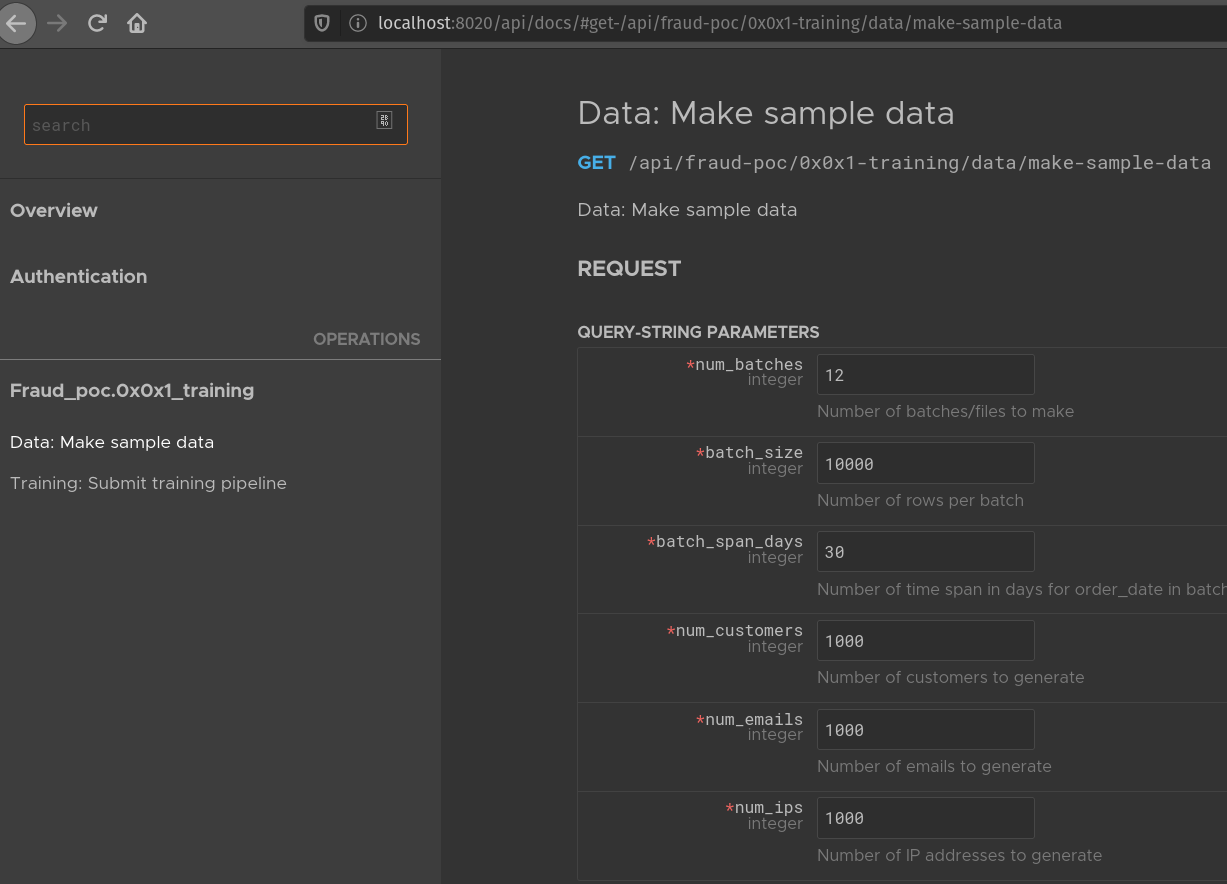Image resolution: width=1227 pixels, height=884 pixels.
Task: Open Data: Make sample data operation
Action: click(x=112, y=442)
